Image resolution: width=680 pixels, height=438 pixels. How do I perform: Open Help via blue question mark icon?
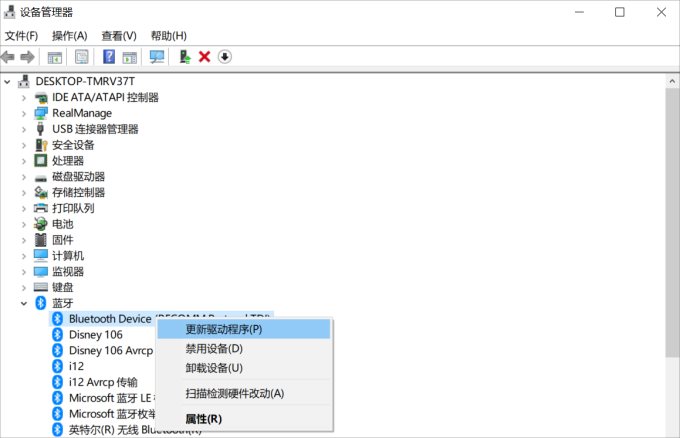click(109, 57)
